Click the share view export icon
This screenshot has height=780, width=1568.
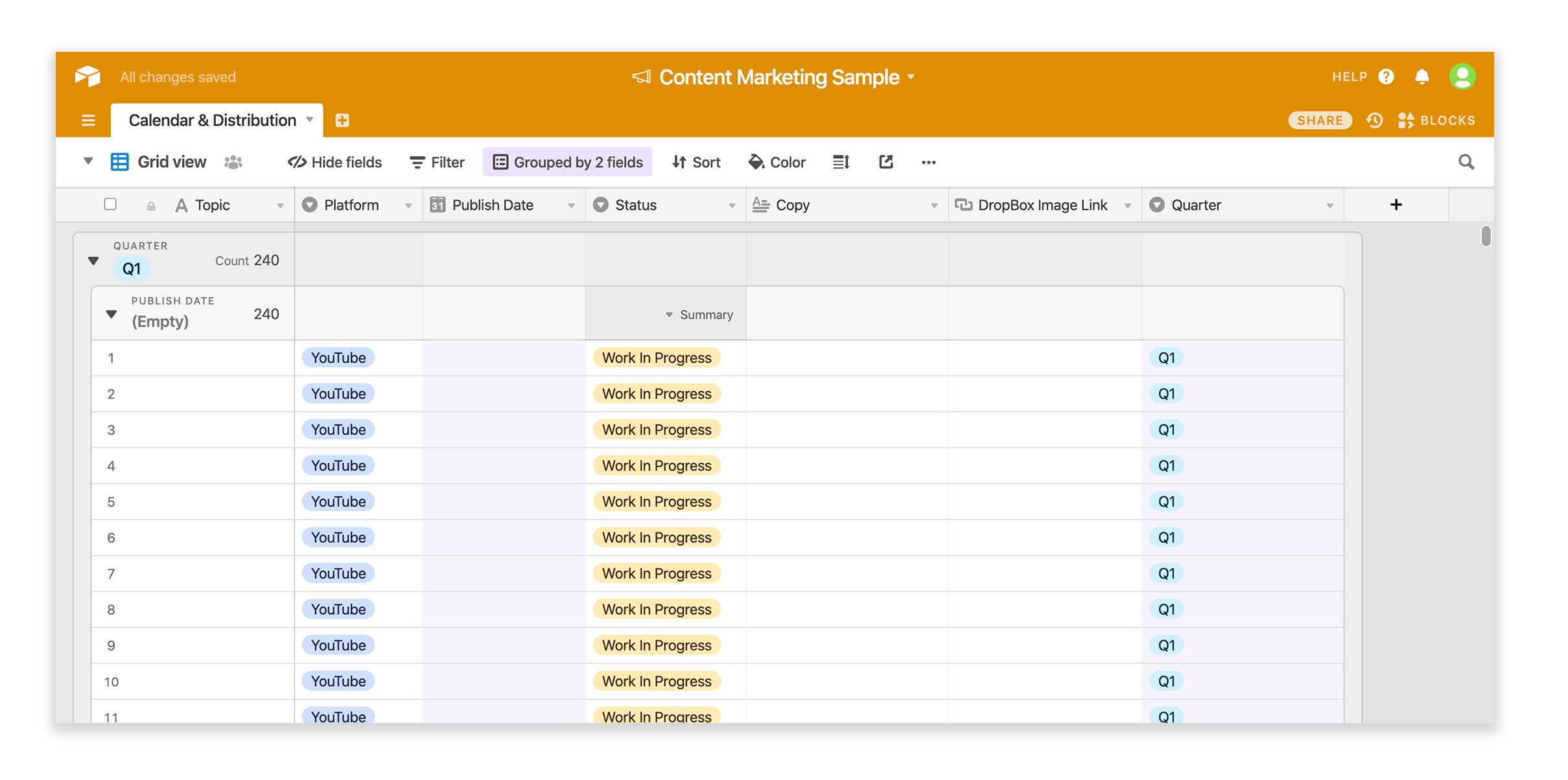[886, 162]
